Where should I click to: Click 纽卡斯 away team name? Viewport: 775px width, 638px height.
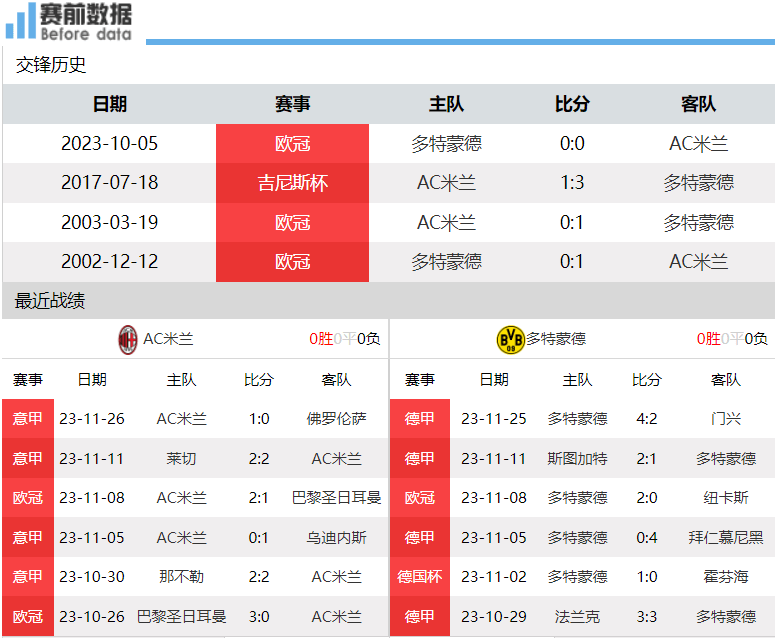click(x=726, y=498)
